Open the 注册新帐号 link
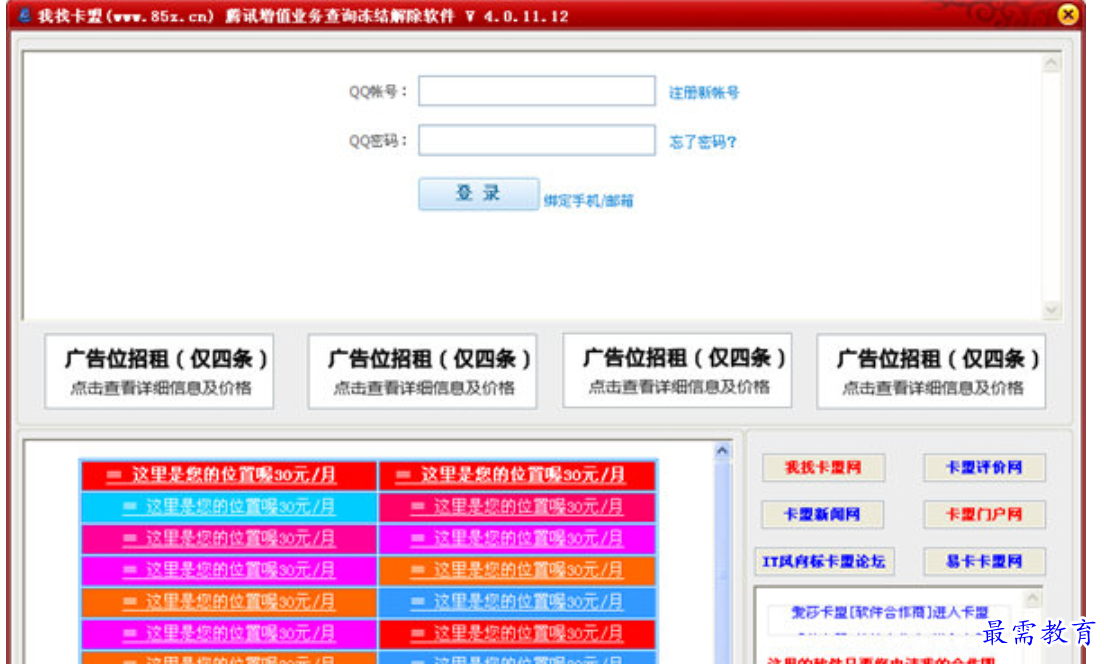This screenshot has width=1104, height=664. coord(703,92)
